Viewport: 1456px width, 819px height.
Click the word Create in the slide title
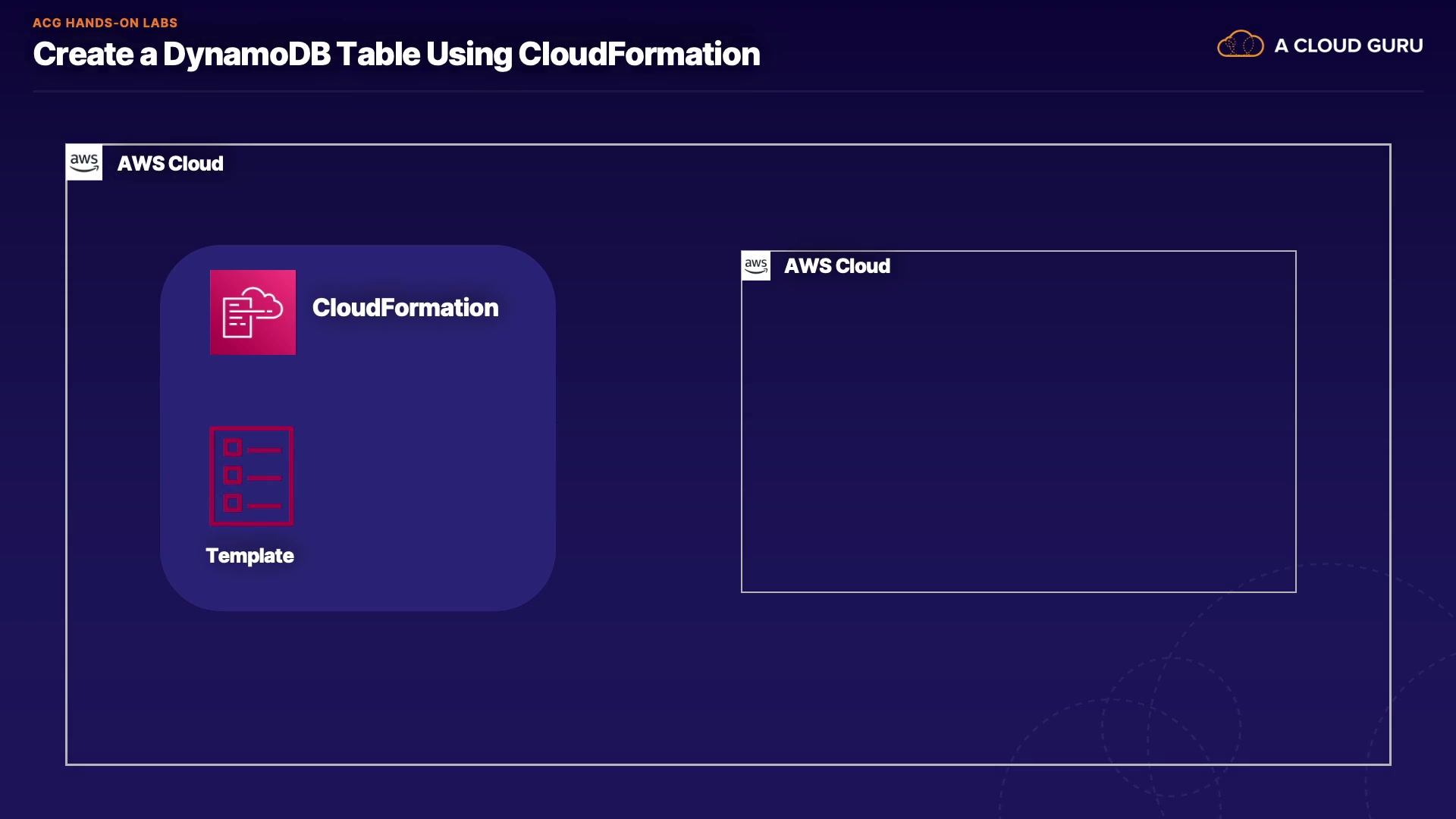coord(83,55)
